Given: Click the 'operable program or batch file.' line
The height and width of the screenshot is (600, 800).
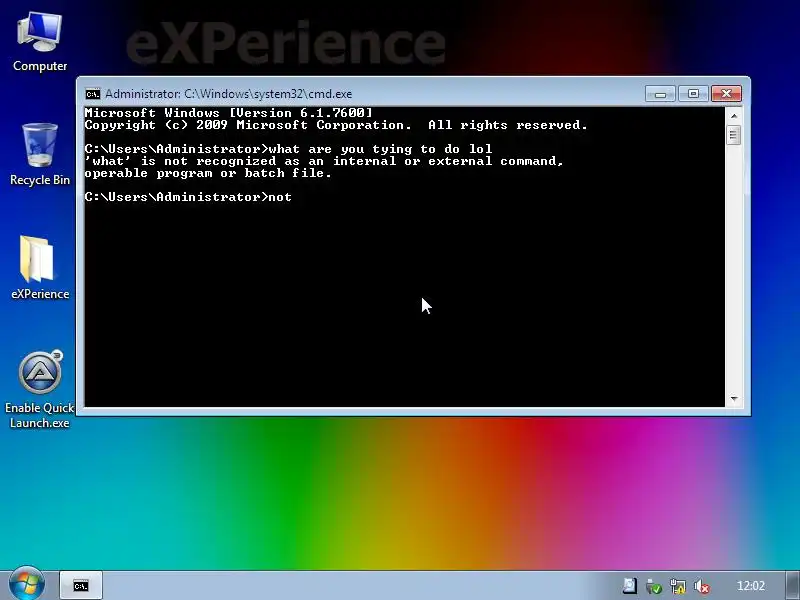Looking at the screenshot, I should pyautogui.click(x=208, y=173).
